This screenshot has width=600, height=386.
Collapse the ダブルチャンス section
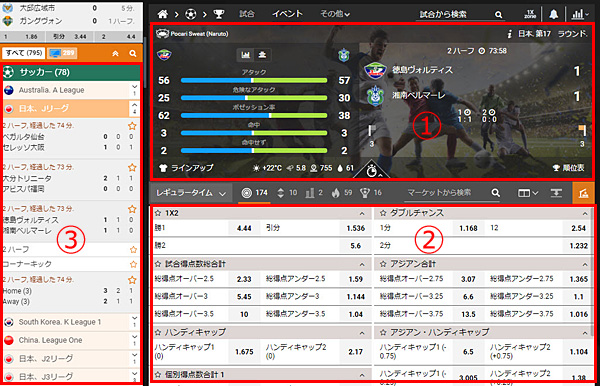click(x=585, y=213)
